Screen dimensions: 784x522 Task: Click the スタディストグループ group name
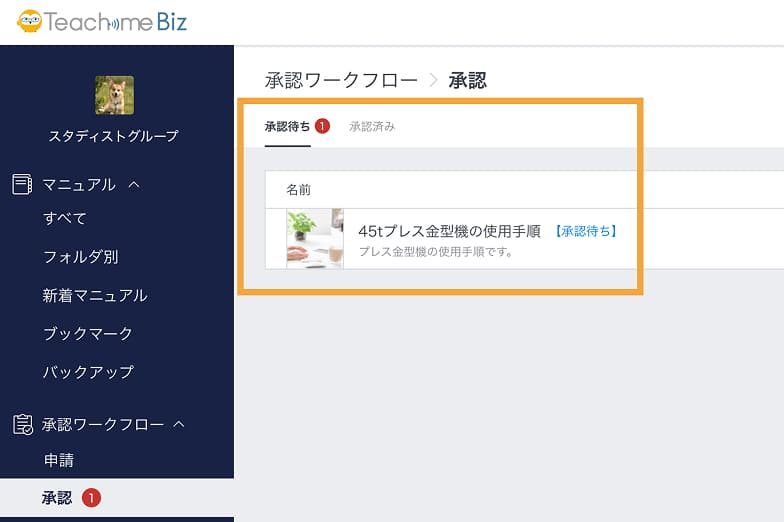tap(114, 136)
